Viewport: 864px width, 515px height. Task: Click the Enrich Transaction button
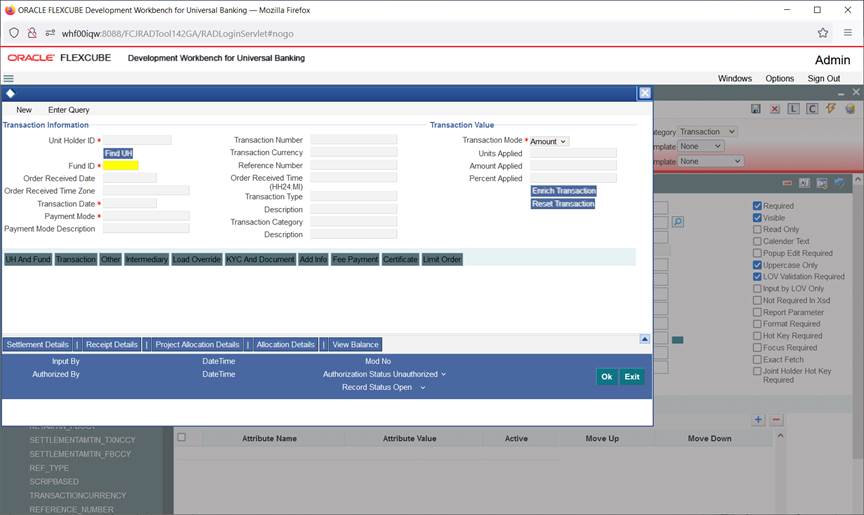564,191
